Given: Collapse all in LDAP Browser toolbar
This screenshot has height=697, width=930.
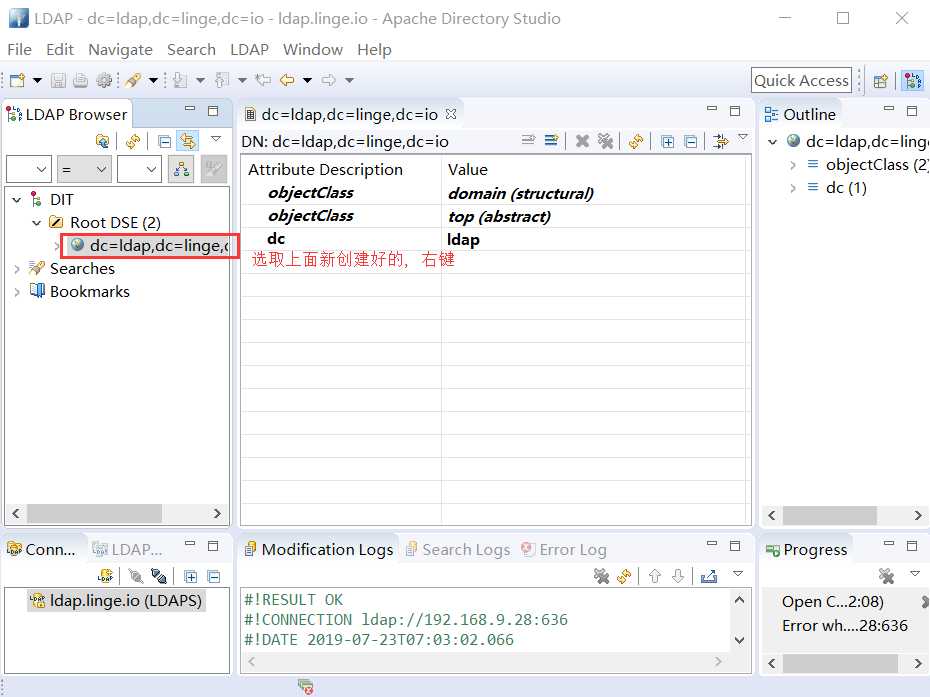Looking at the screenshot, I should 164,141.
